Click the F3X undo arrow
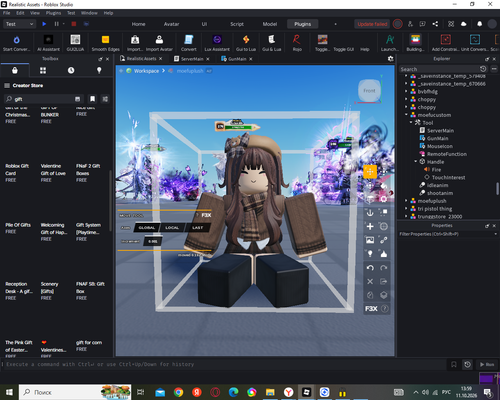The width and height of the screenshot is (500, 400). pos(370,268)
